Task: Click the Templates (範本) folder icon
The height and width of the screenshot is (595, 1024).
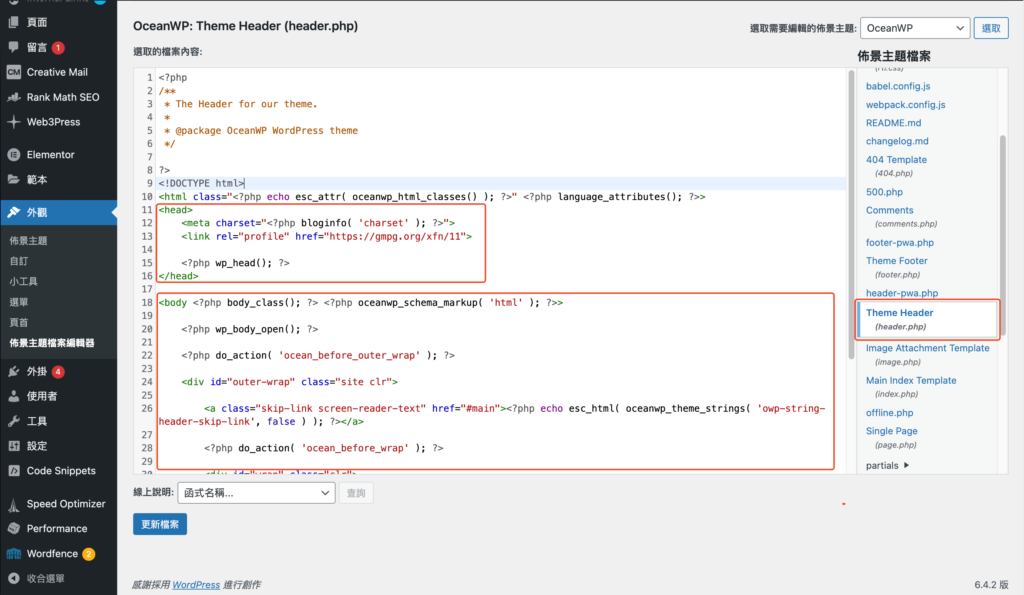Action: (13, 179)
